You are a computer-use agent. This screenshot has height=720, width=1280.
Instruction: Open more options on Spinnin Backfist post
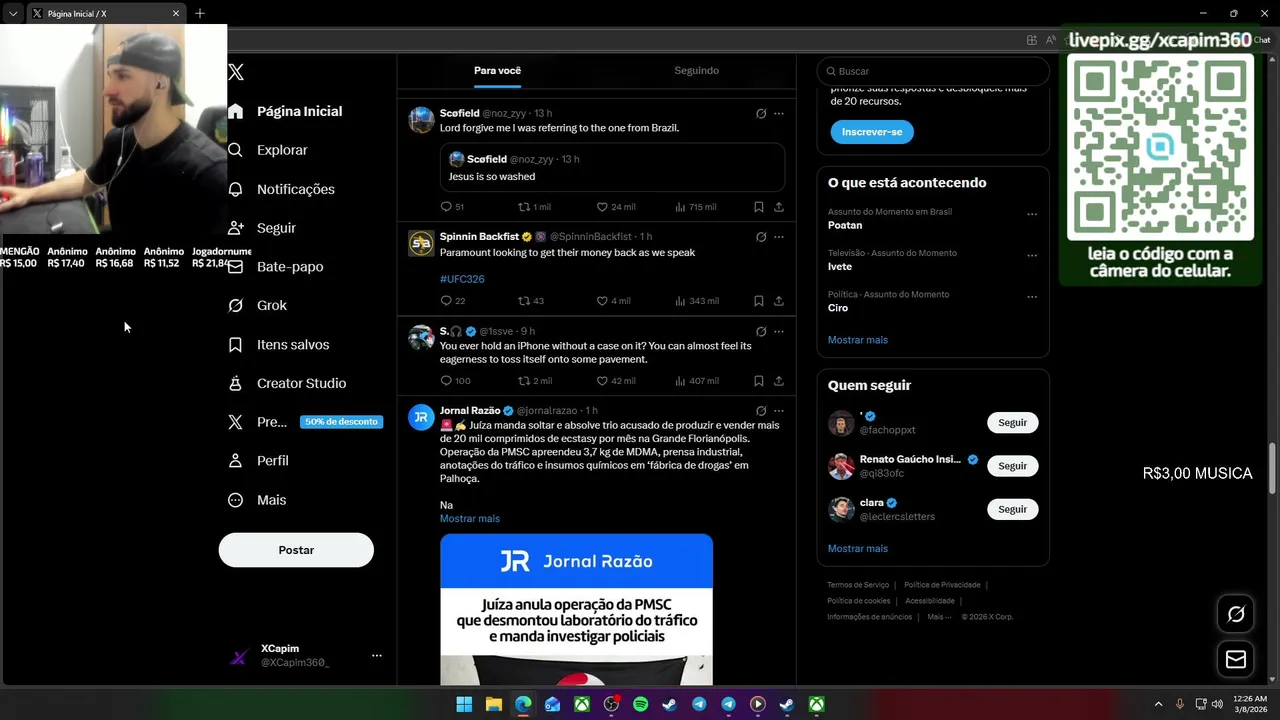[x=779, y=237]
